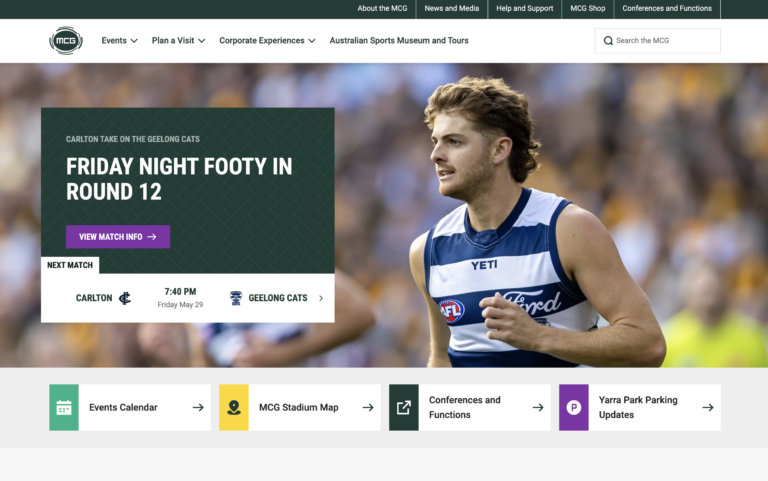Open Yarra Park Parking Updates text link
The height and width of the screenshot is (481, 768).
[638, 408]
